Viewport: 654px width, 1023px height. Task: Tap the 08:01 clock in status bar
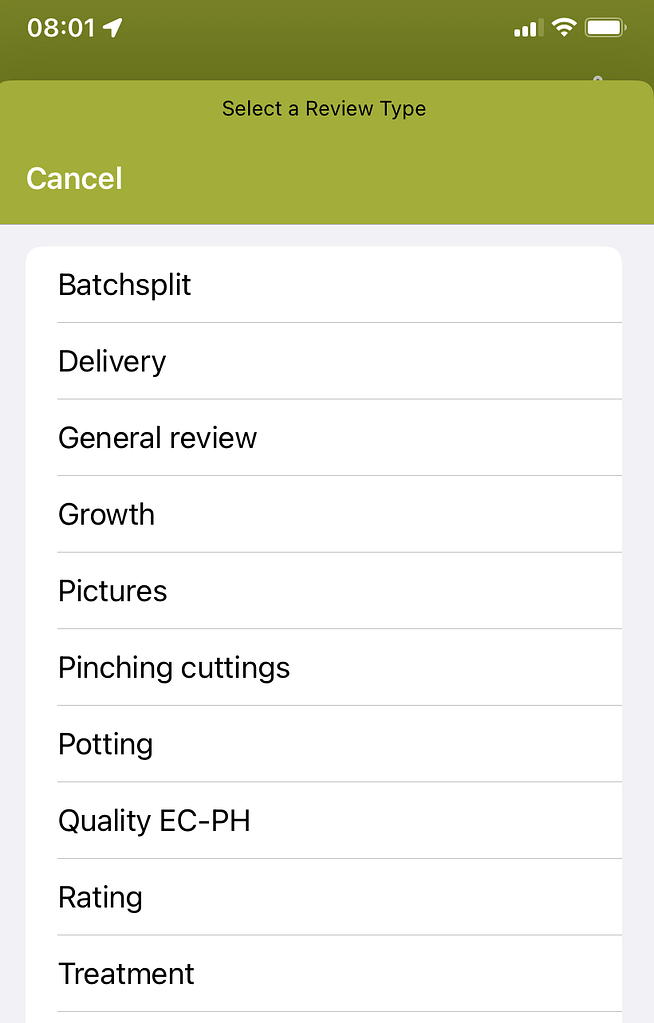point(60,28)
